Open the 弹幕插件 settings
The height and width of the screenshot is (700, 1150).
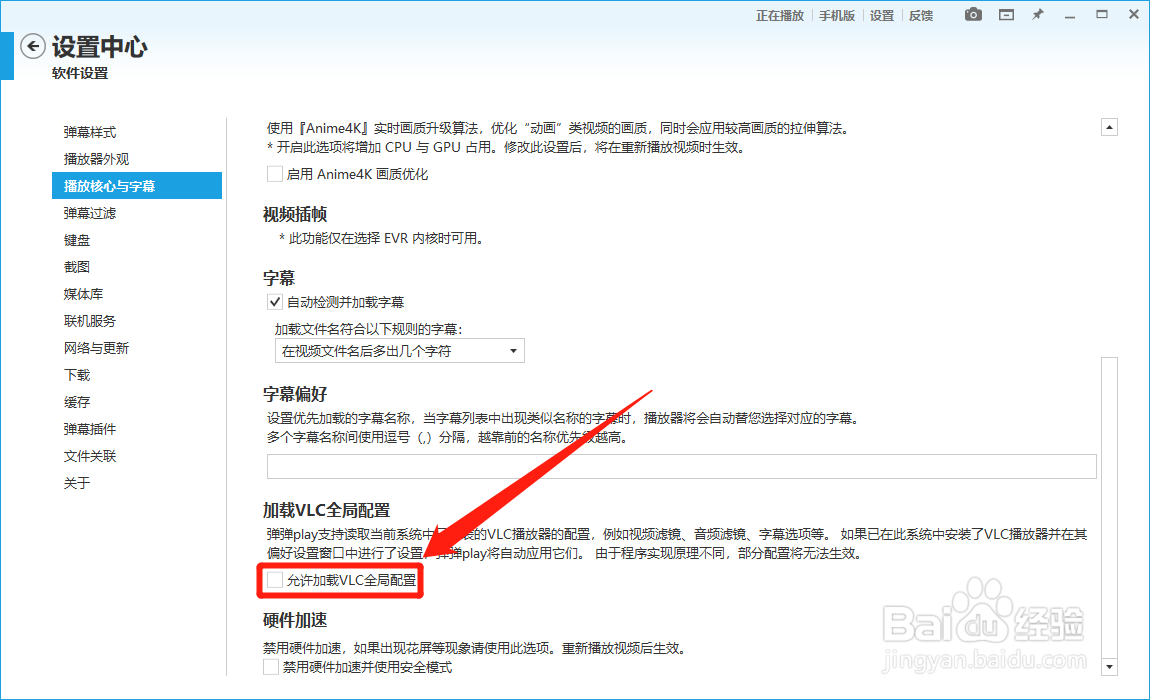tap(136, 429)
